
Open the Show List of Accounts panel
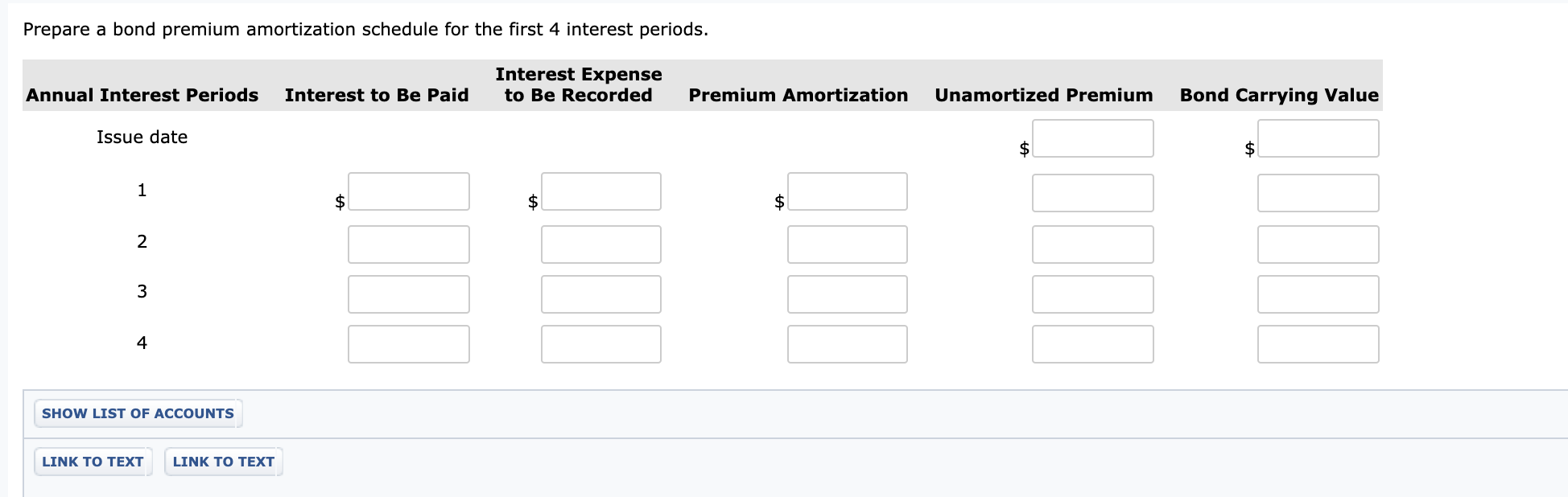tap(137, 413)
